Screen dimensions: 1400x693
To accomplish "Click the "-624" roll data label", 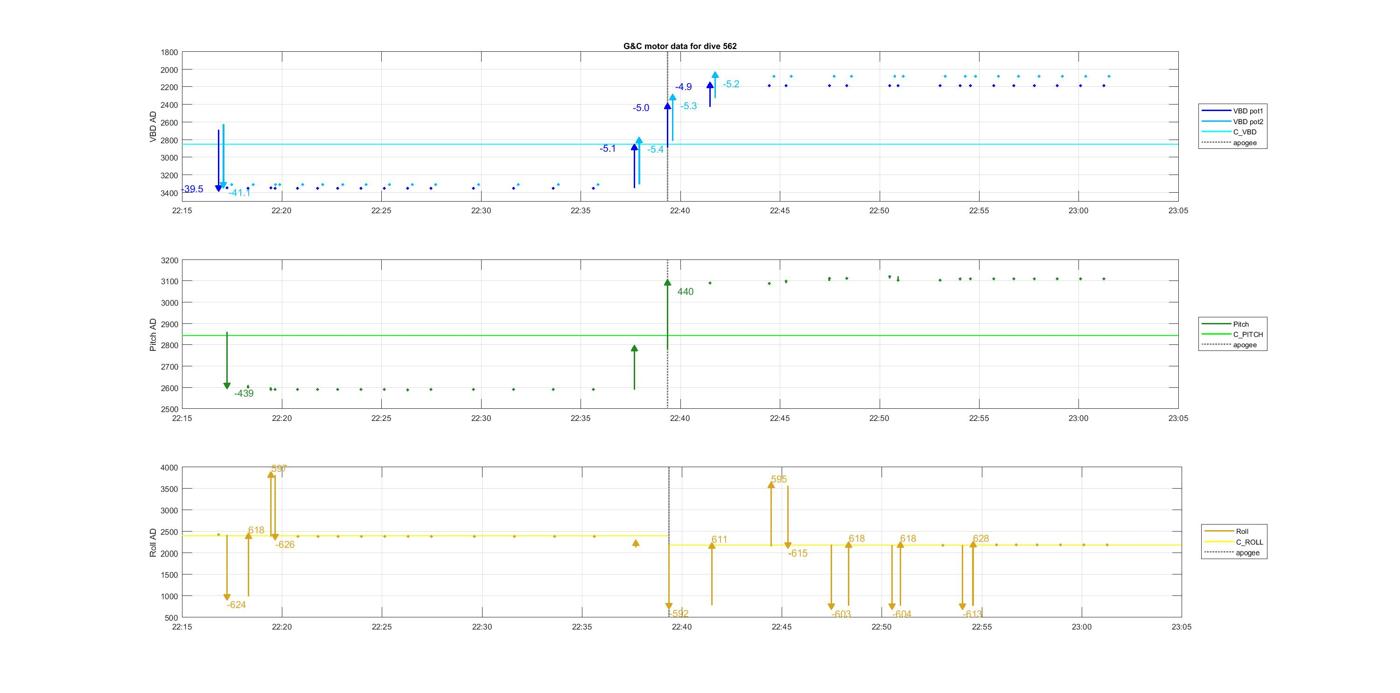I will 236,605.
